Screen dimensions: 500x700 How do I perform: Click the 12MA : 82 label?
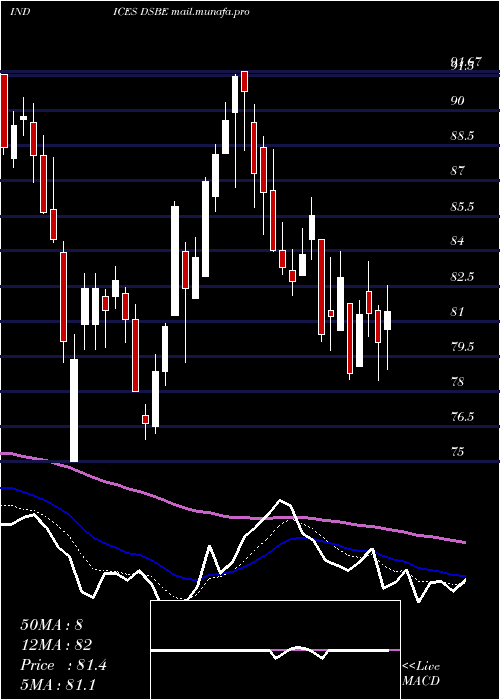coord(56,645)
